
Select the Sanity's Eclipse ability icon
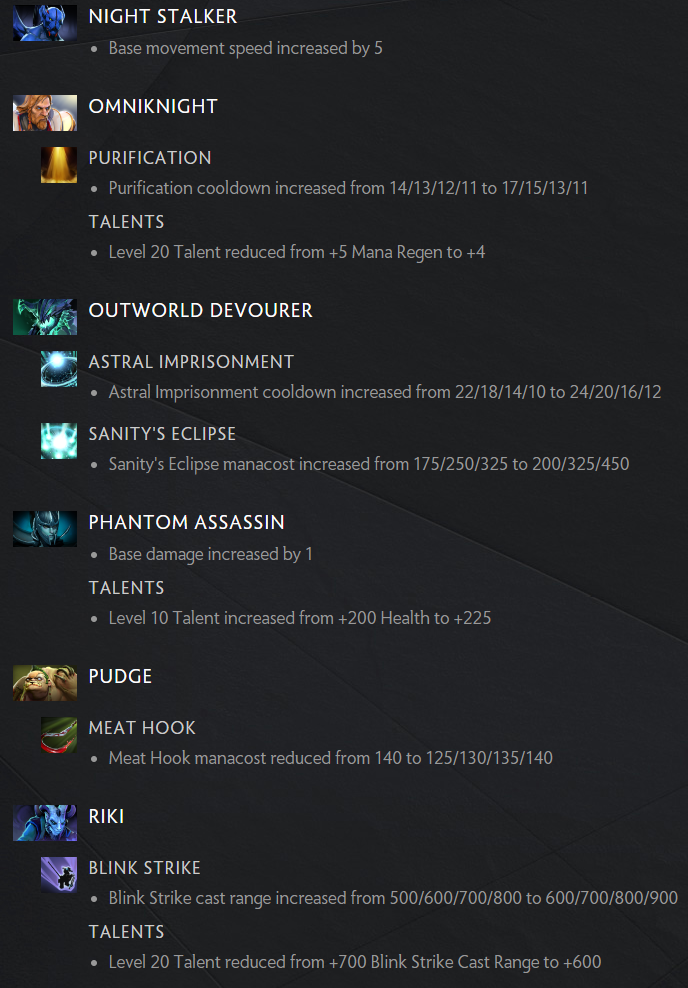coord(59,440)
